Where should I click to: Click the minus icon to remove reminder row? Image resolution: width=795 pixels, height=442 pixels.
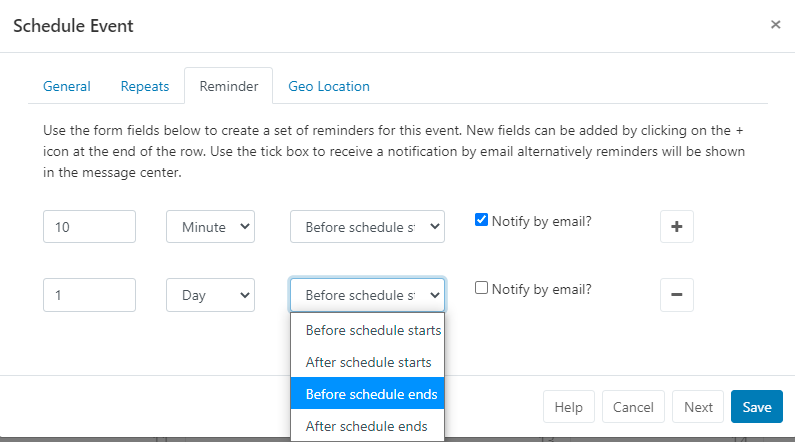(x=676, y=295)
